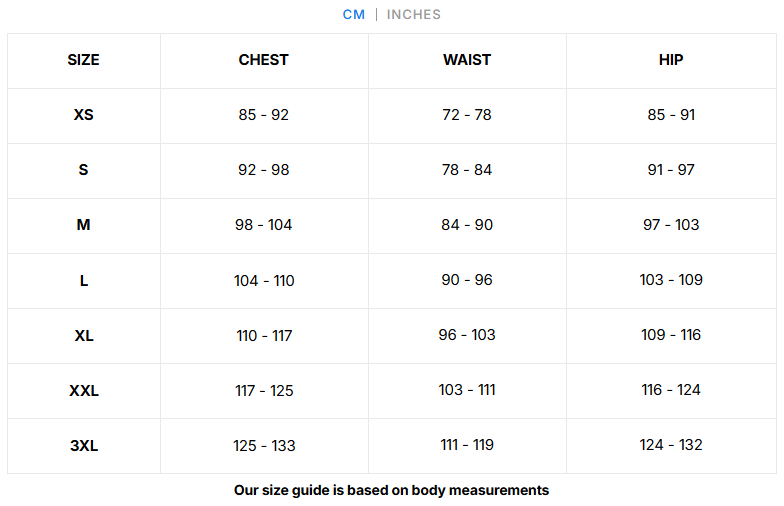Click waist value 90 - 96

(x=467, y=280)
